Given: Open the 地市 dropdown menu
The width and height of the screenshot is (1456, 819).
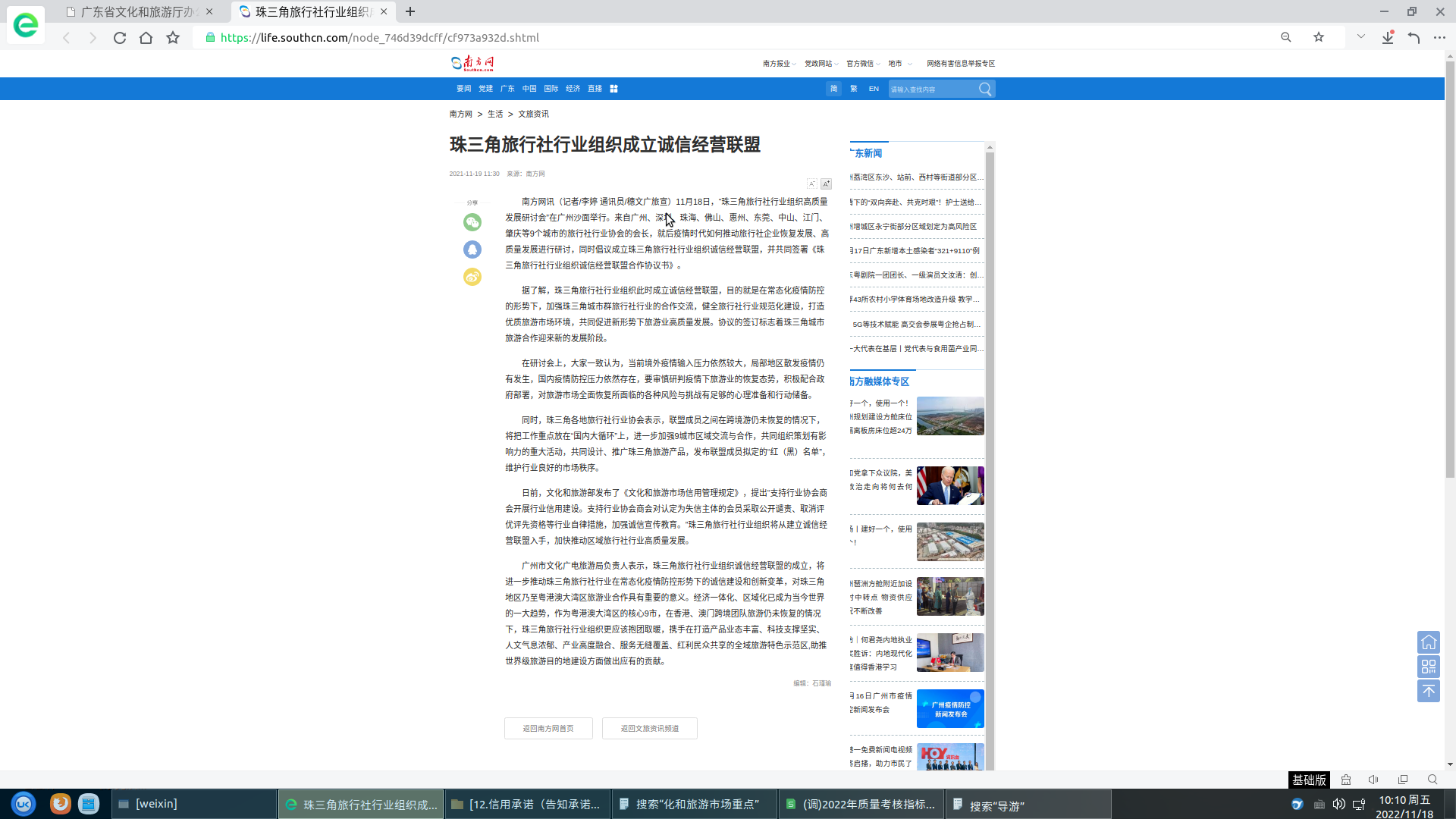Looking at the screenshot, I should 897,64.
